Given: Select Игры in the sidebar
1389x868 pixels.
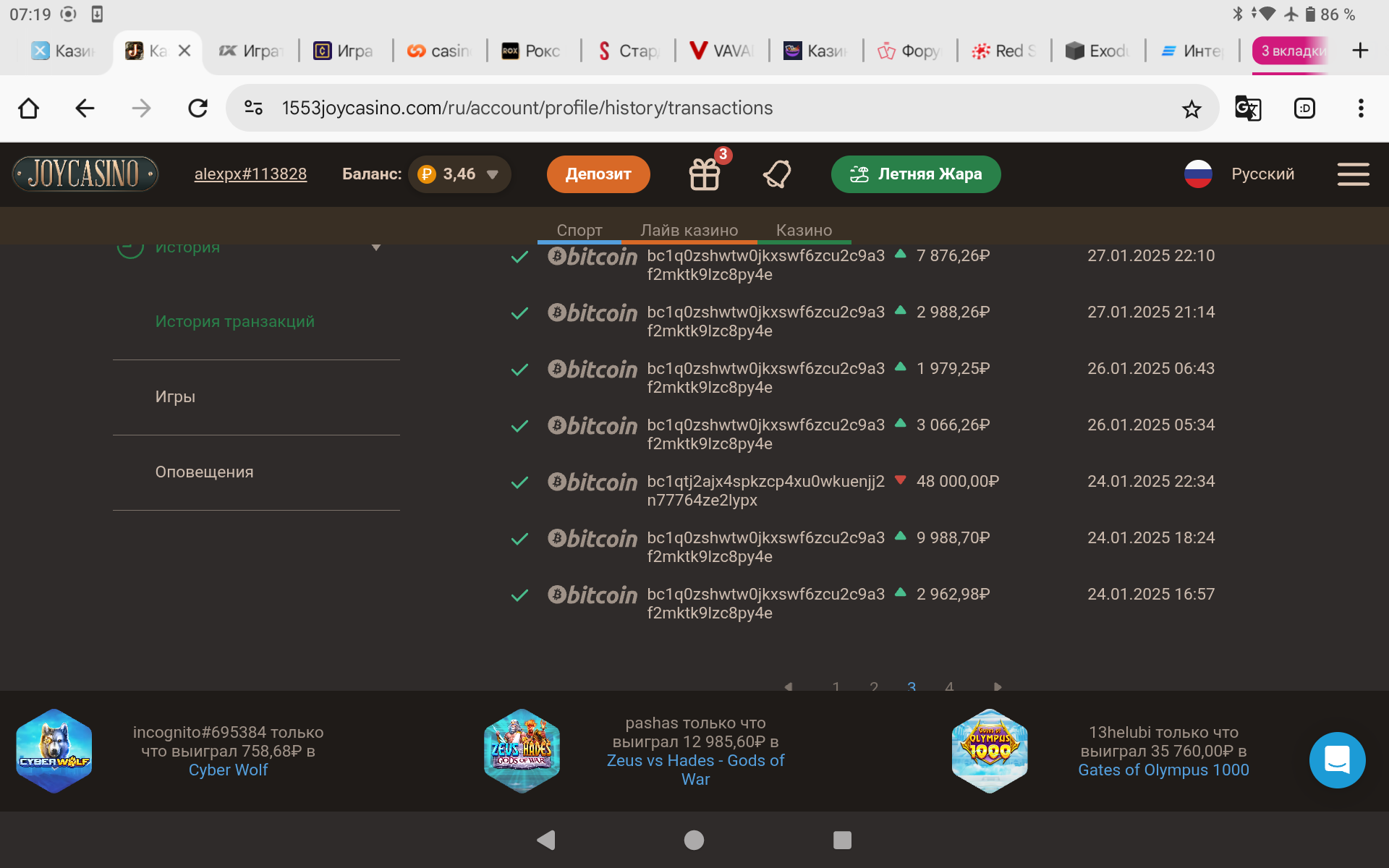Looking at the screenshot, I should (x=175, y=396).
